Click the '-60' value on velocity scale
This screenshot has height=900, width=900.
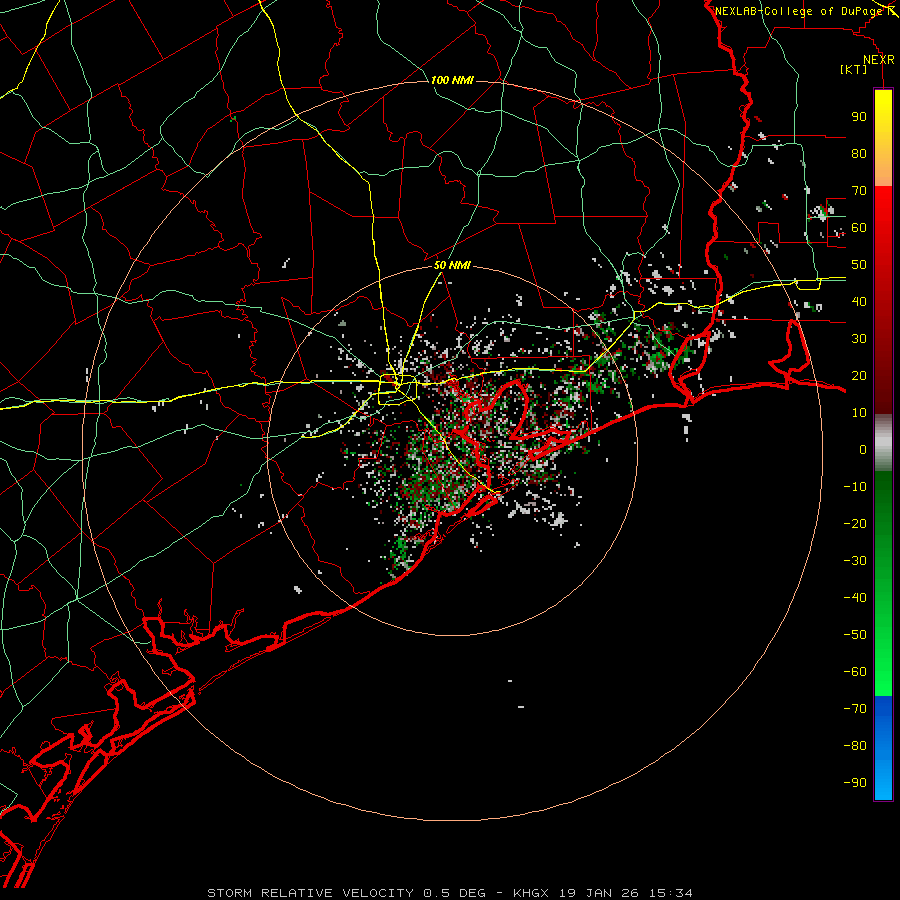855,672
